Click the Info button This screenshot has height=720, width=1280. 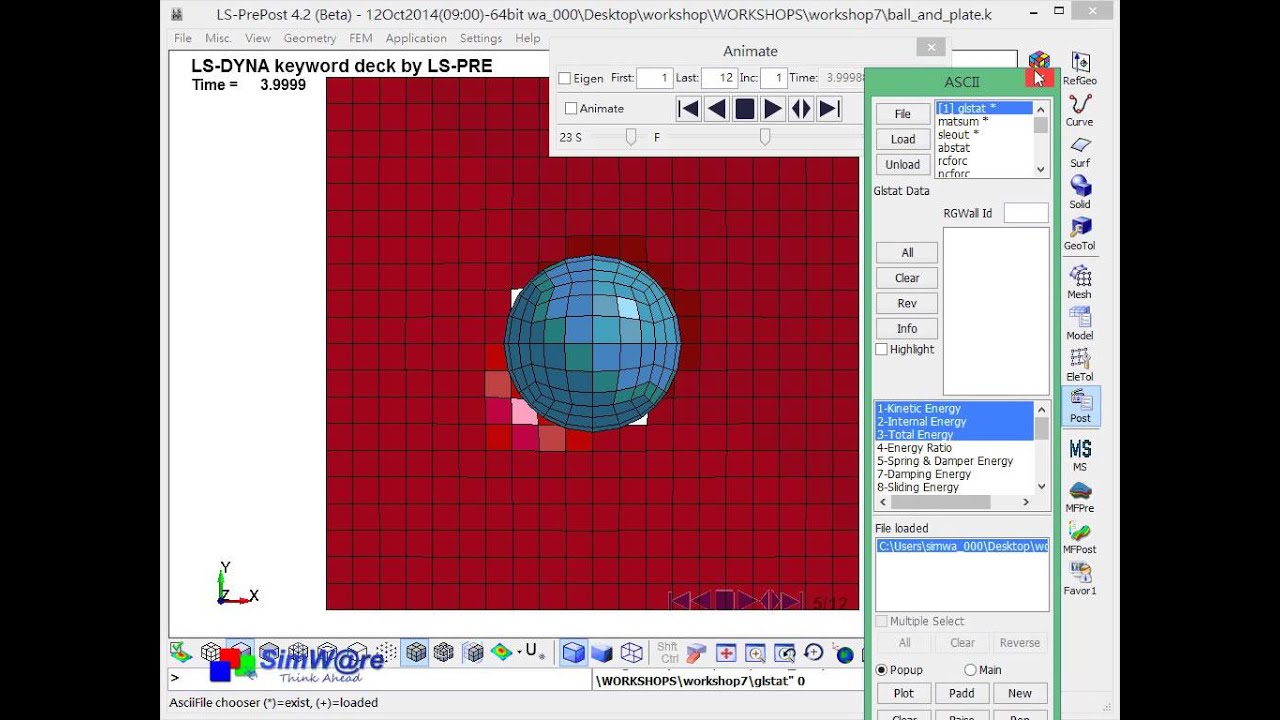[907, 328]
